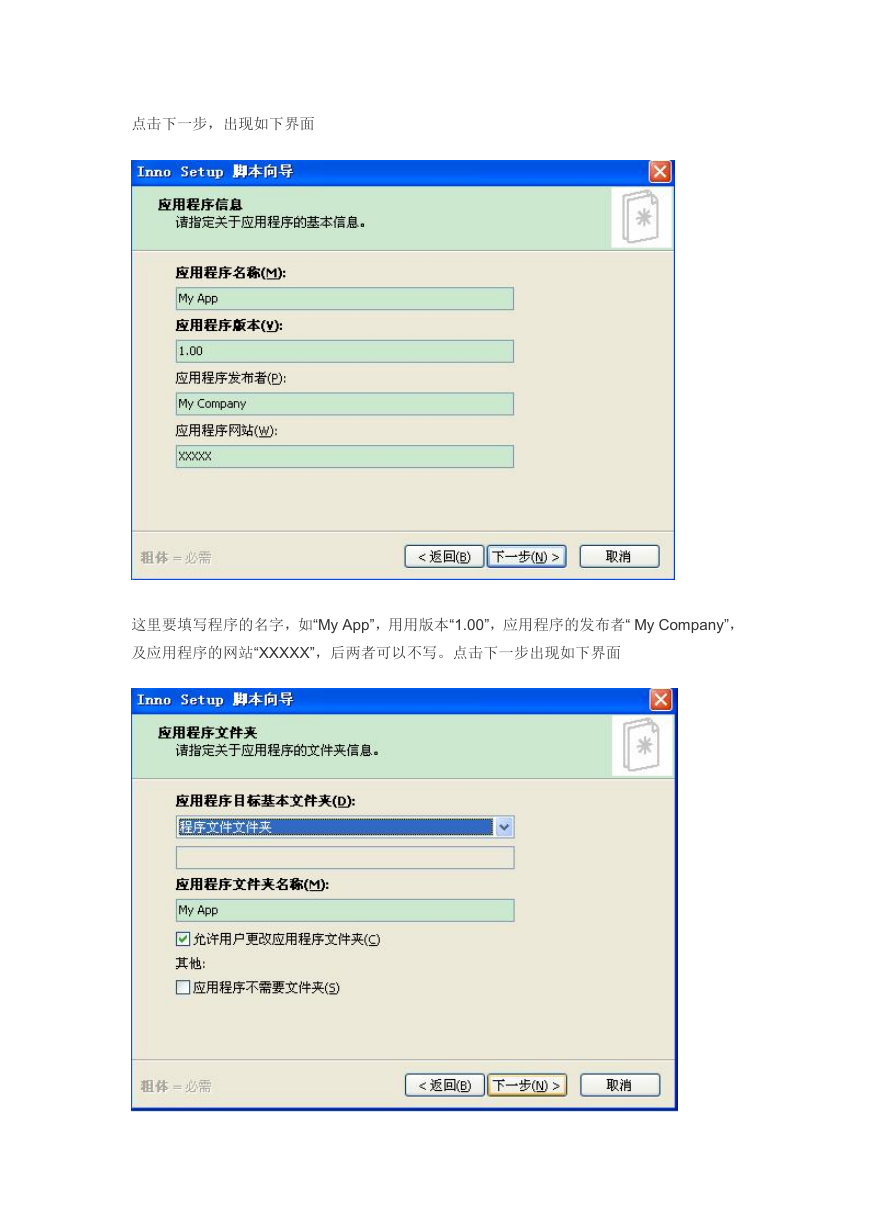This screenshot has width=869, height=1228.
Task: Click the wizard page icon in 应用程序文件夹 header
Action: (642, 746)
